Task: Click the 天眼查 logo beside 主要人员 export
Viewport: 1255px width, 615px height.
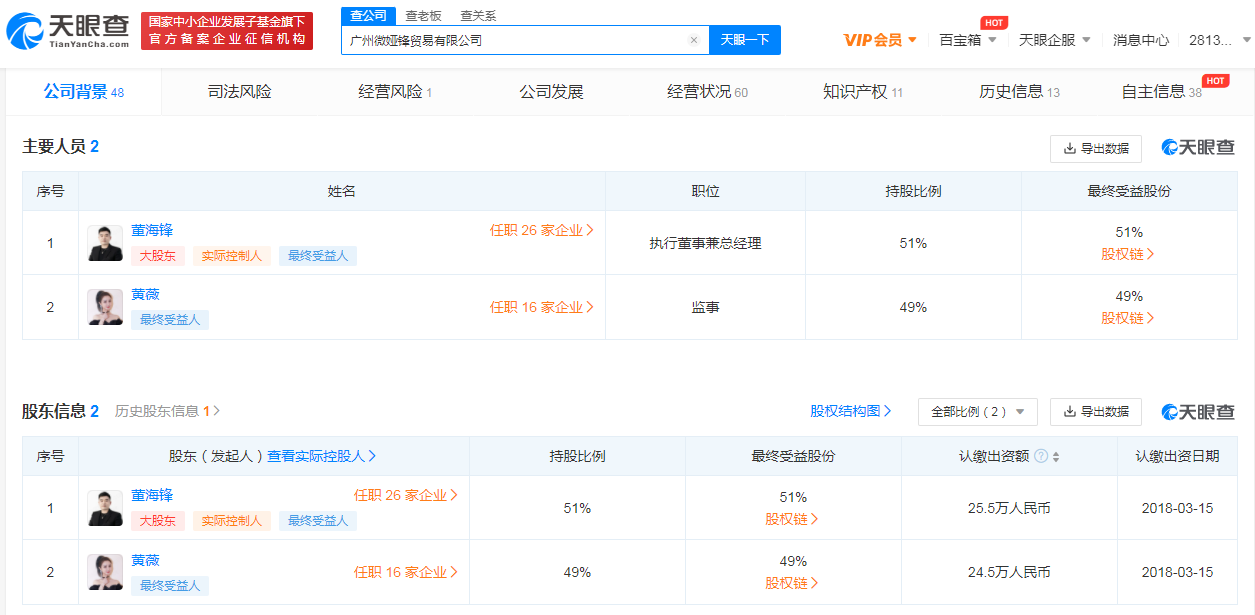Action: pyautogui.click(x=1198, y=148)
